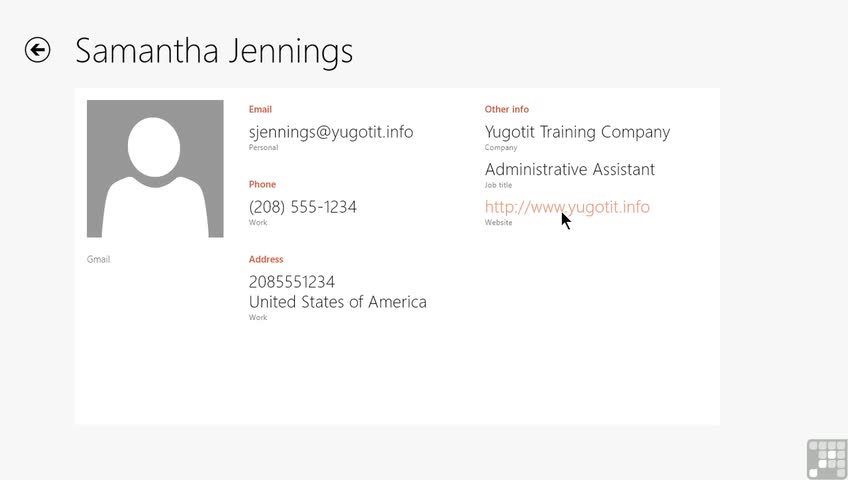Screen dimensions: 848x480
Task: Click the Address section header
Action: (266, 260)
